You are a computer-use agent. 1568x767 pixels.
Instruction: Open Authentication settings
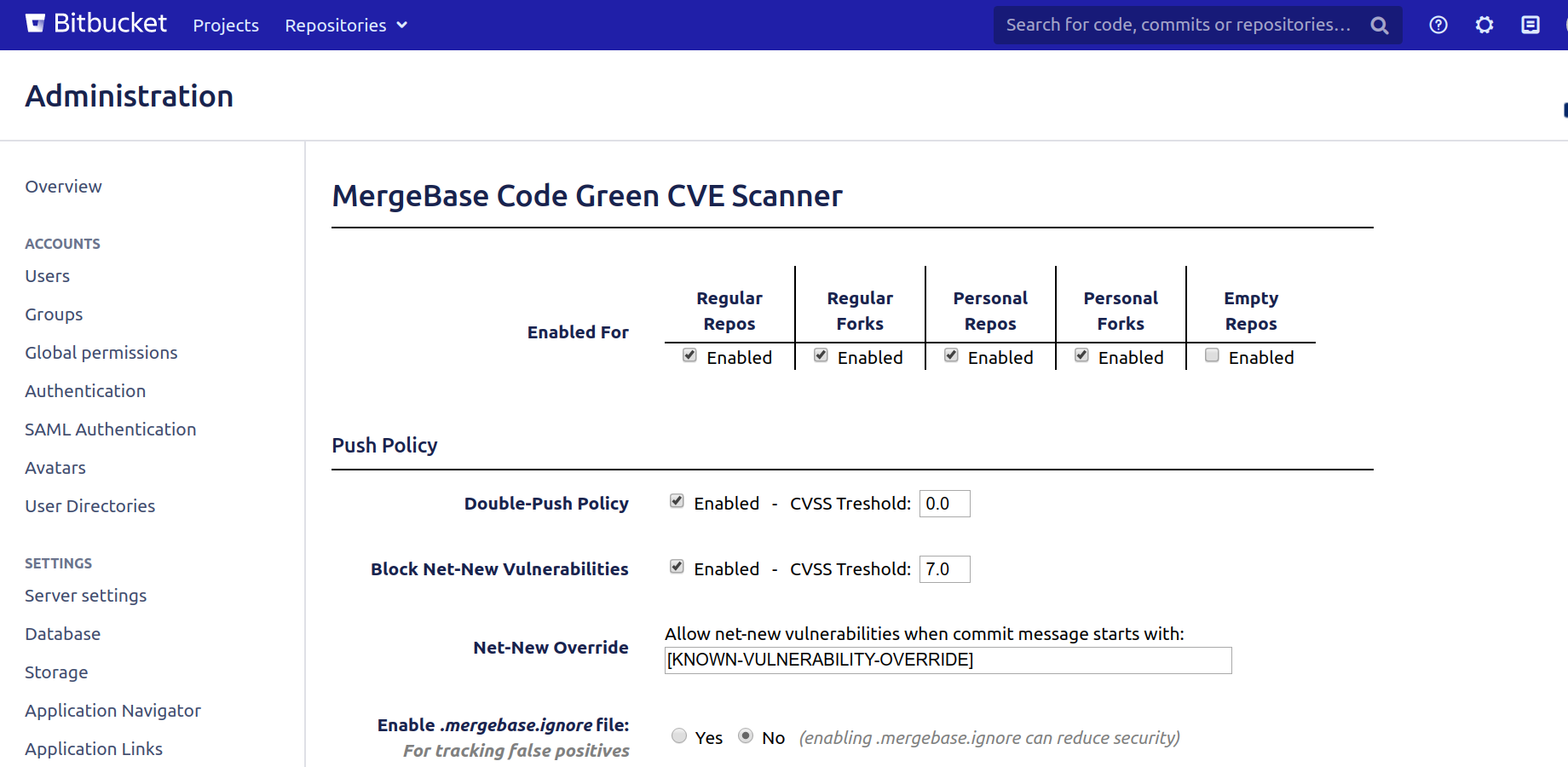[x=85, y=391]
